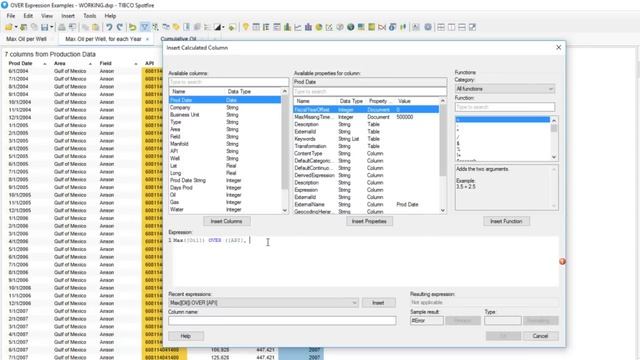
Task: Toggle the Filters panel funnel icon
Action: click(144, 27)
